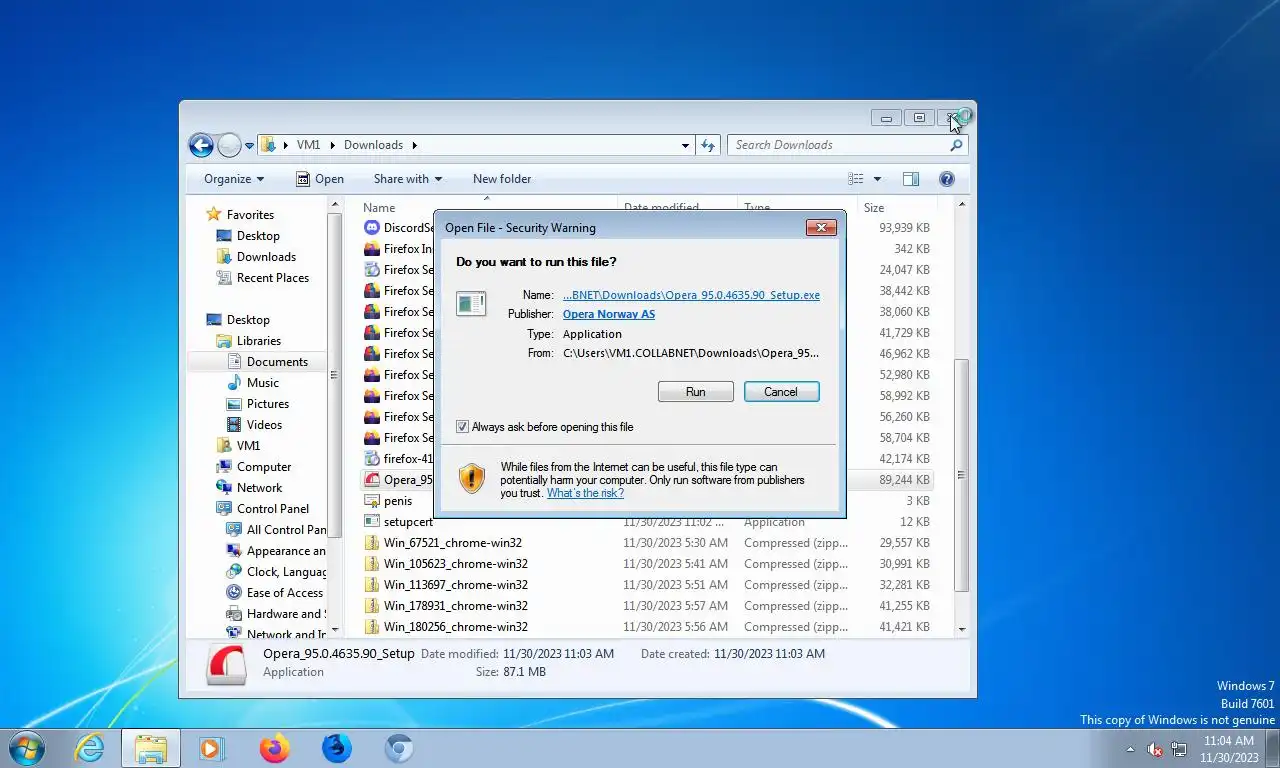1280x768 pixels.
Task: Select Libraries in navigation pane
Action: (259, 341)
